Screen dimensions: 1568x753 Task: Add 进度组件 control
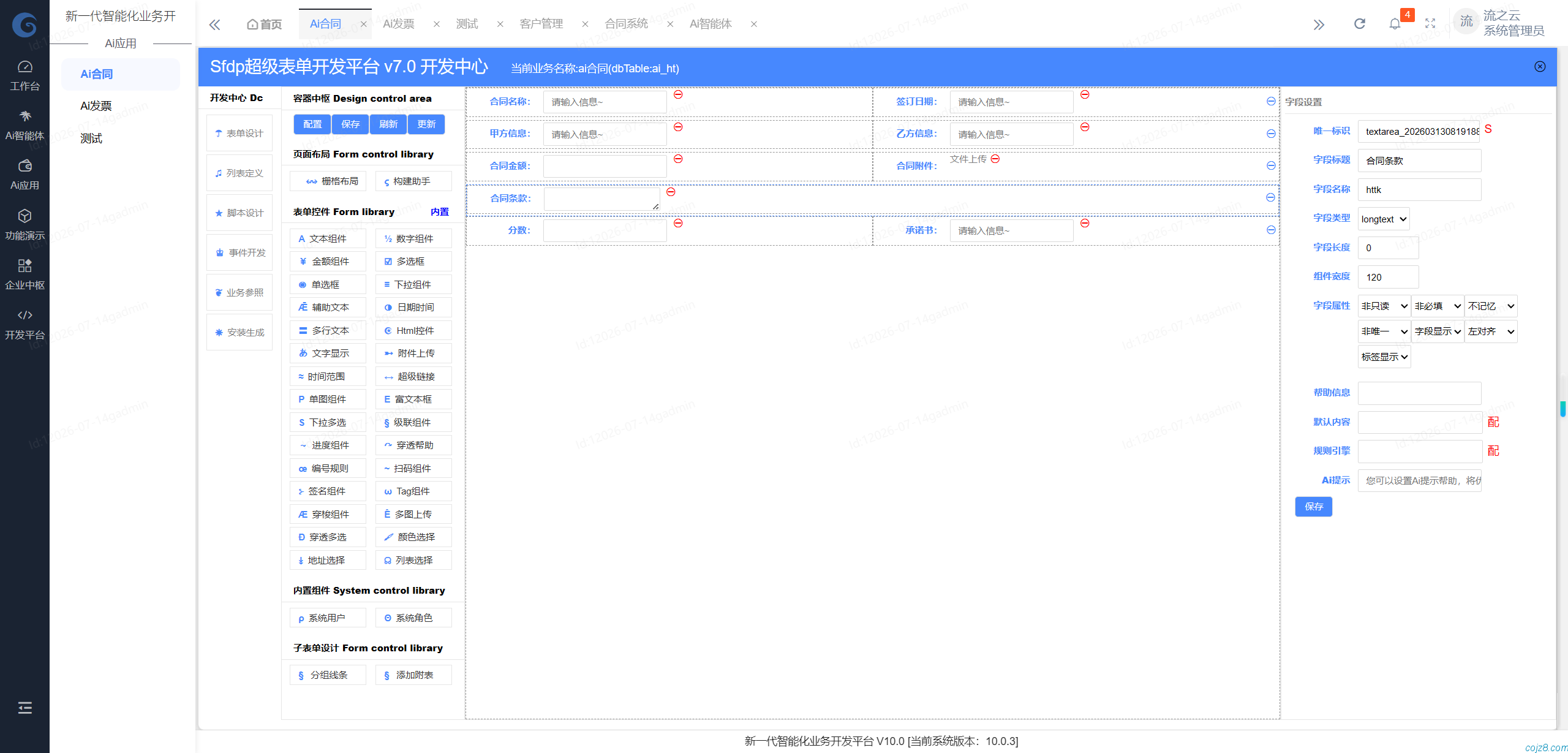(x=328, y=445)
